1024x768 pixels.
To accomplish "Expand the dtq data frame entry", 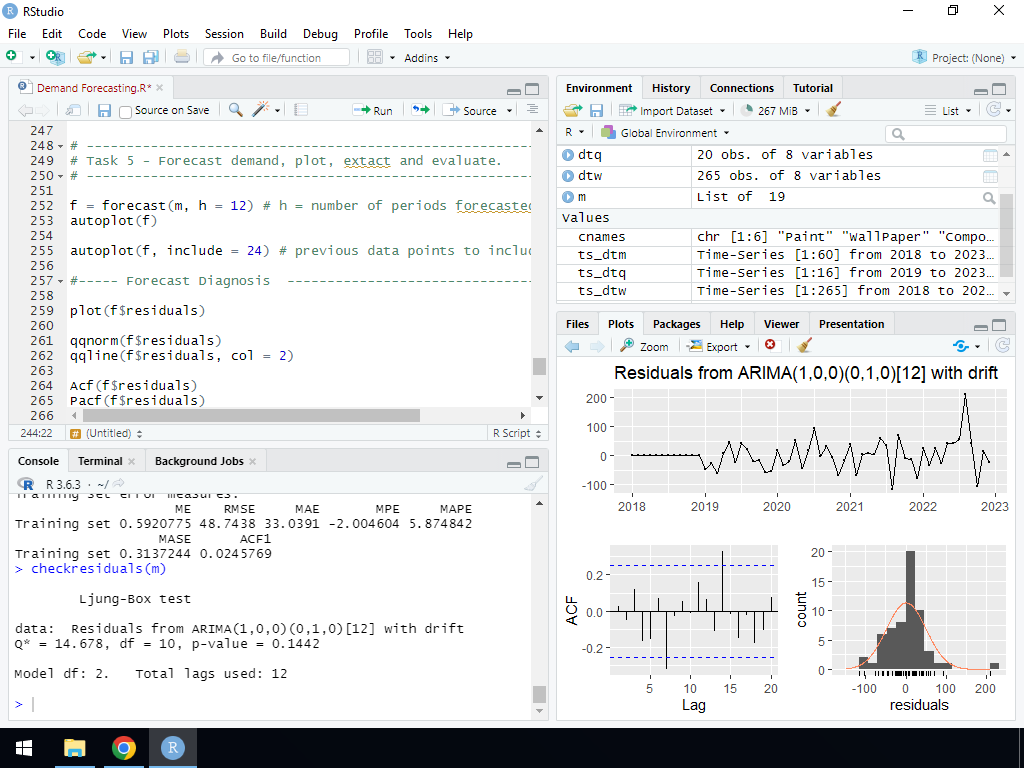I will [568, 155].
